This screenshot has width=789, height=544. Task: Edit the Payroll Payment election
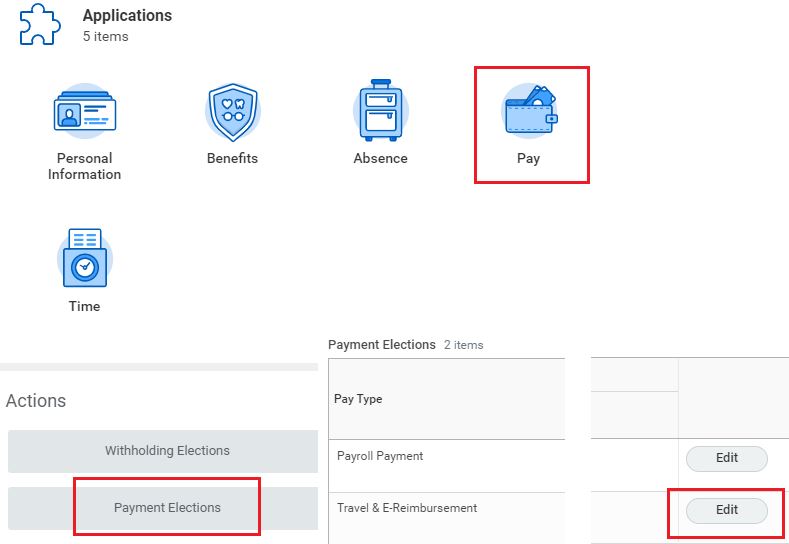point(727,458)
